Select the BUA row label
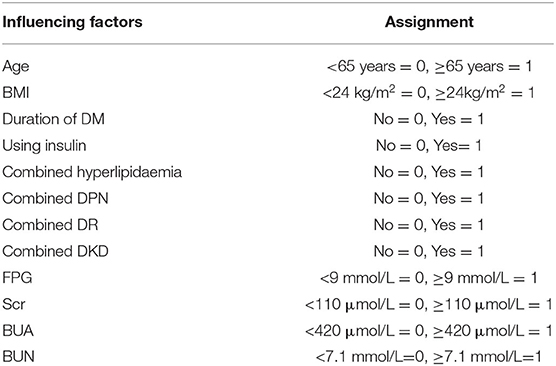Viewport: 556px width, 366px height. [18, 331]
